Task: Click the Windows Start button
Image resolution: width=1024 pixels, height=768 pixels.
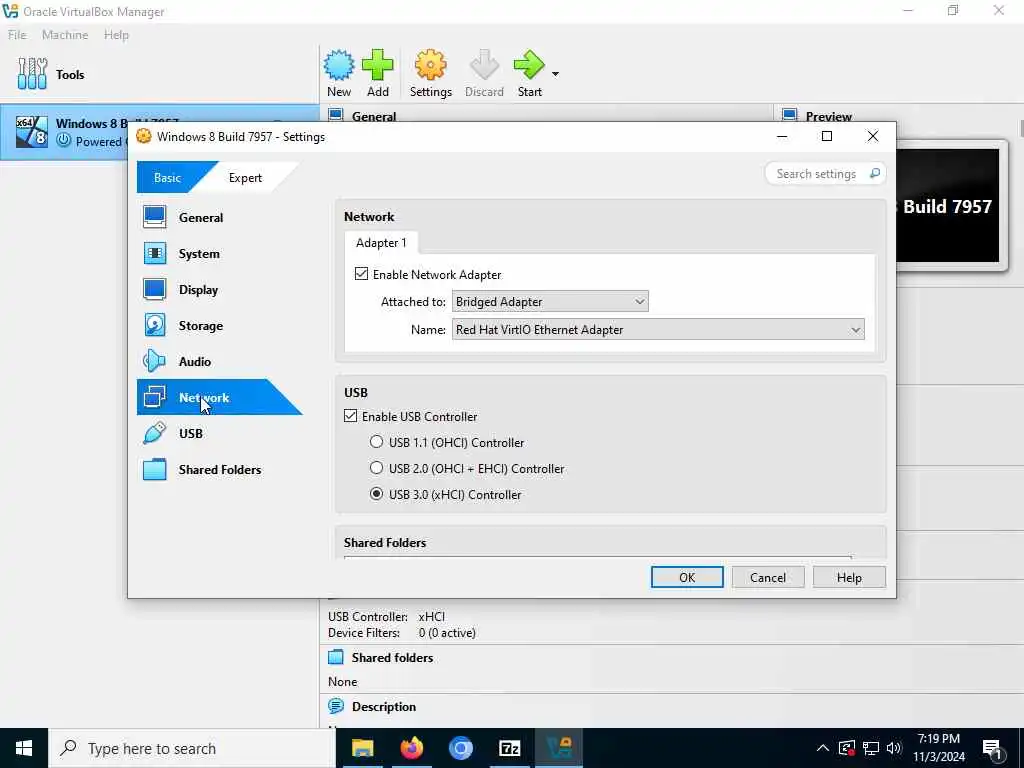Action: pos(24,748)
